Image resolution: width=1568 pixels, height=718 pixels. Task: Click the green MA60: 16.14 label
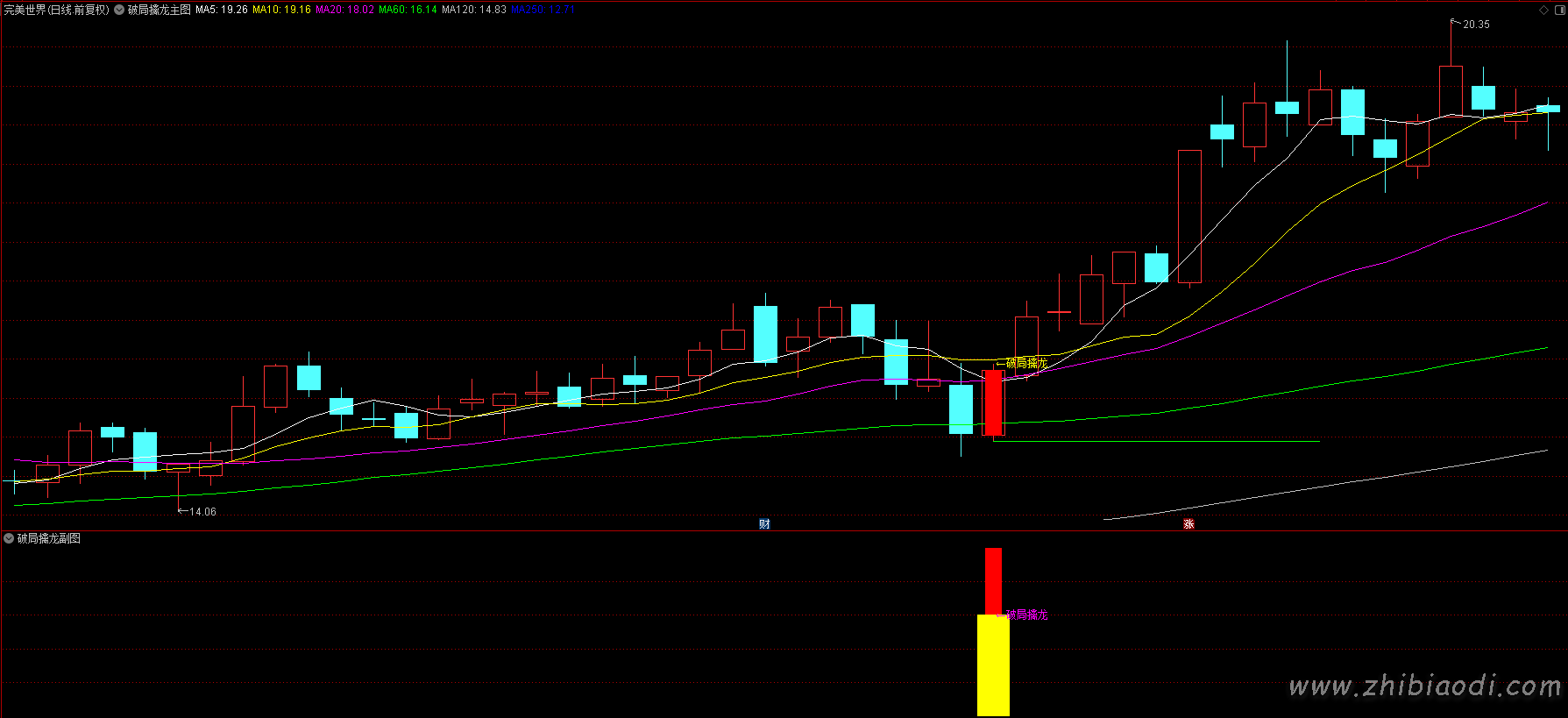coord(408,10)
